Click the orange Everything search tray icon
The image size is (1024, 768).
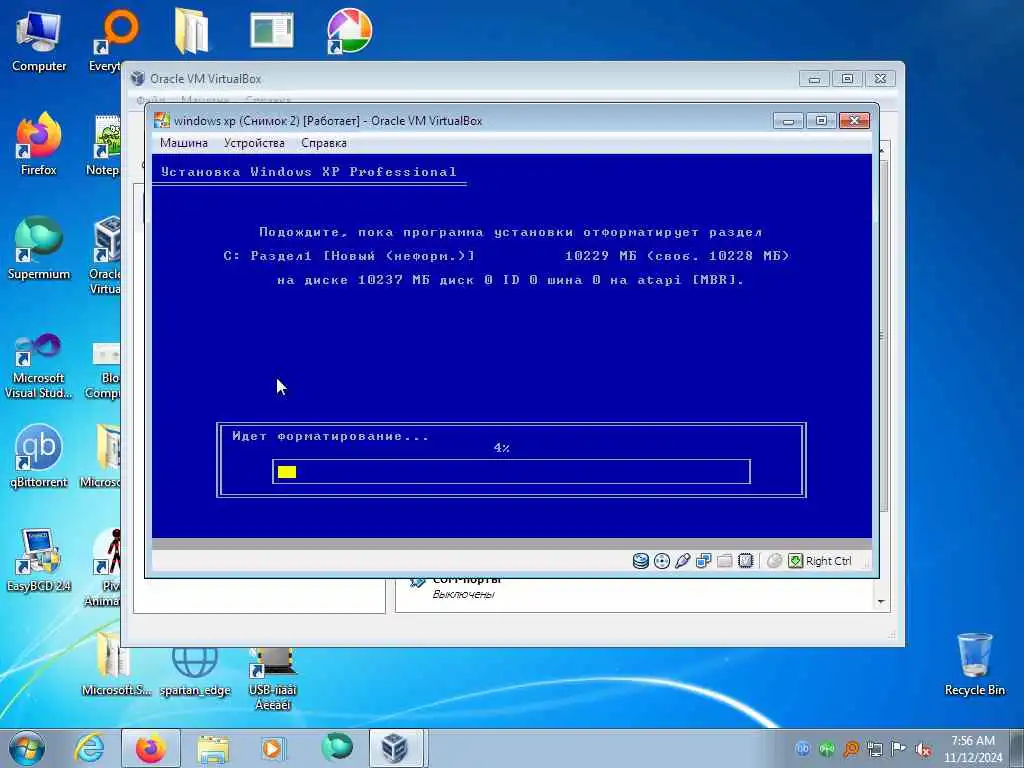(x=851, y=749)
